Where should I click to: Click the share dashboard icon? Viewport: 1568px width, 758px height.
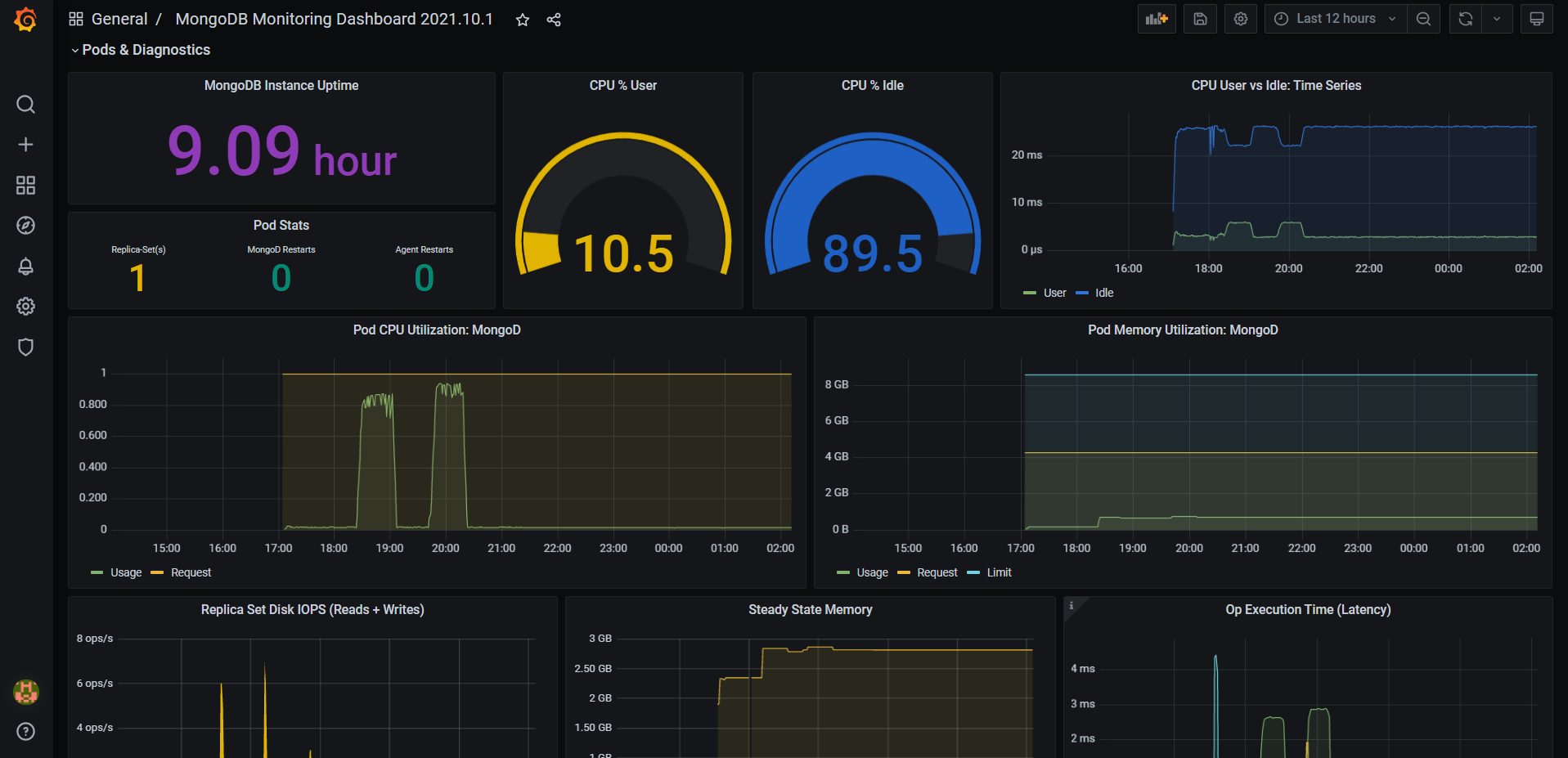pos(554,20)
